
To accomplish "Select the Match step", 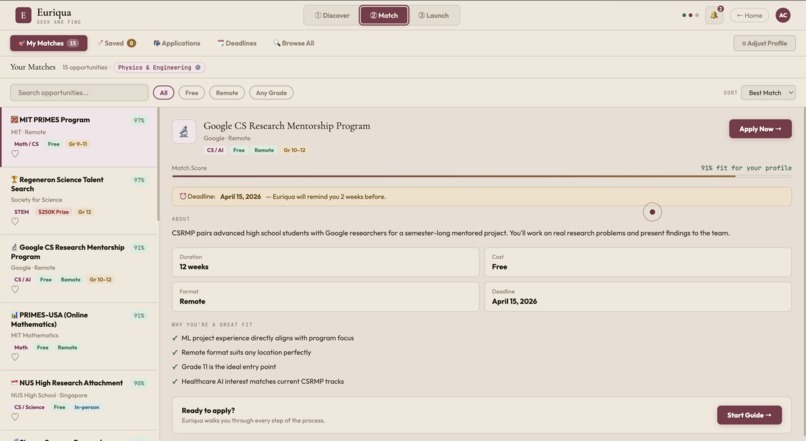I will (384, 15).
